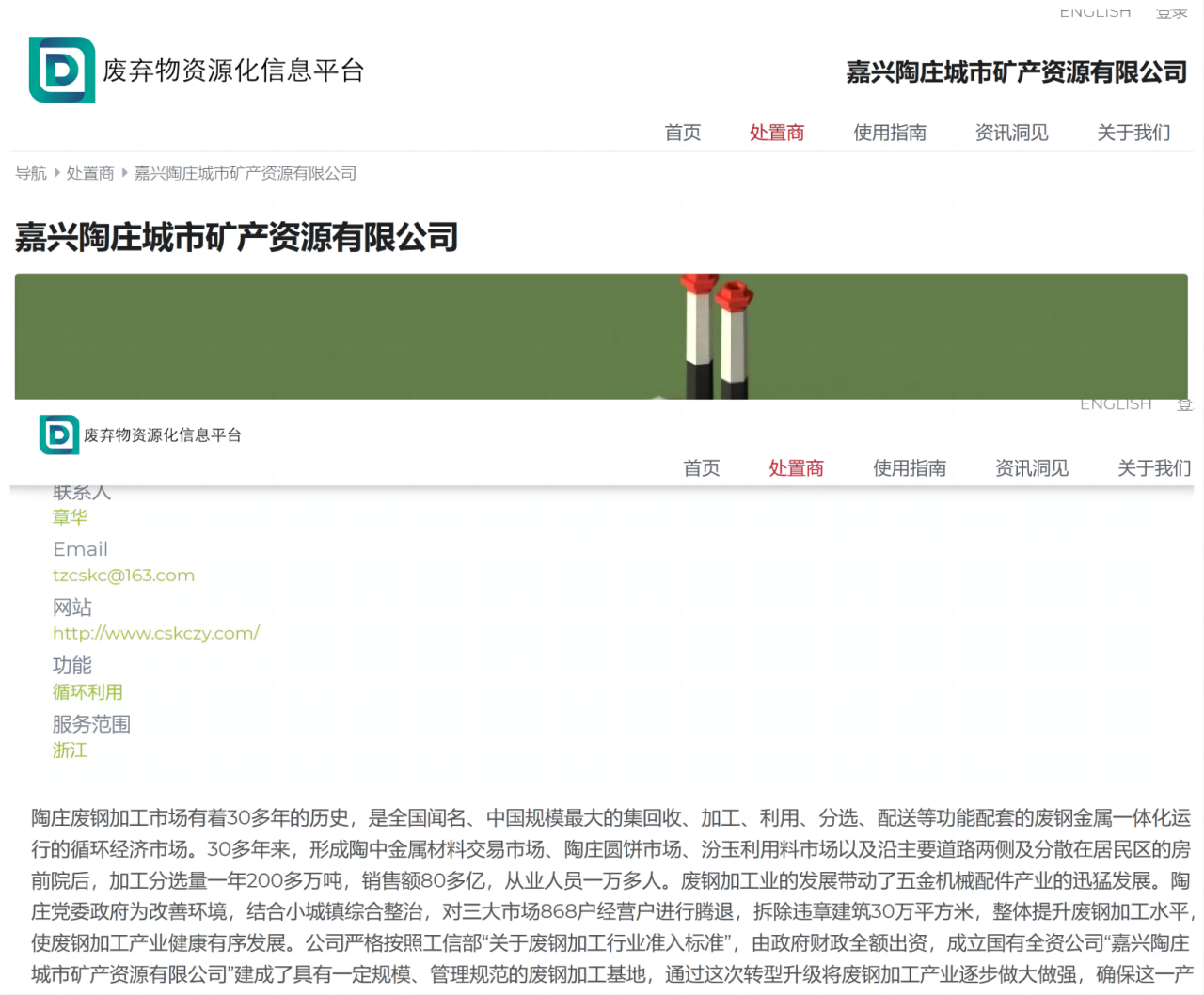Open 处置商 in the top navigation
The height and width of the screenshot is (995, 1204).
[x=777, y=133]
